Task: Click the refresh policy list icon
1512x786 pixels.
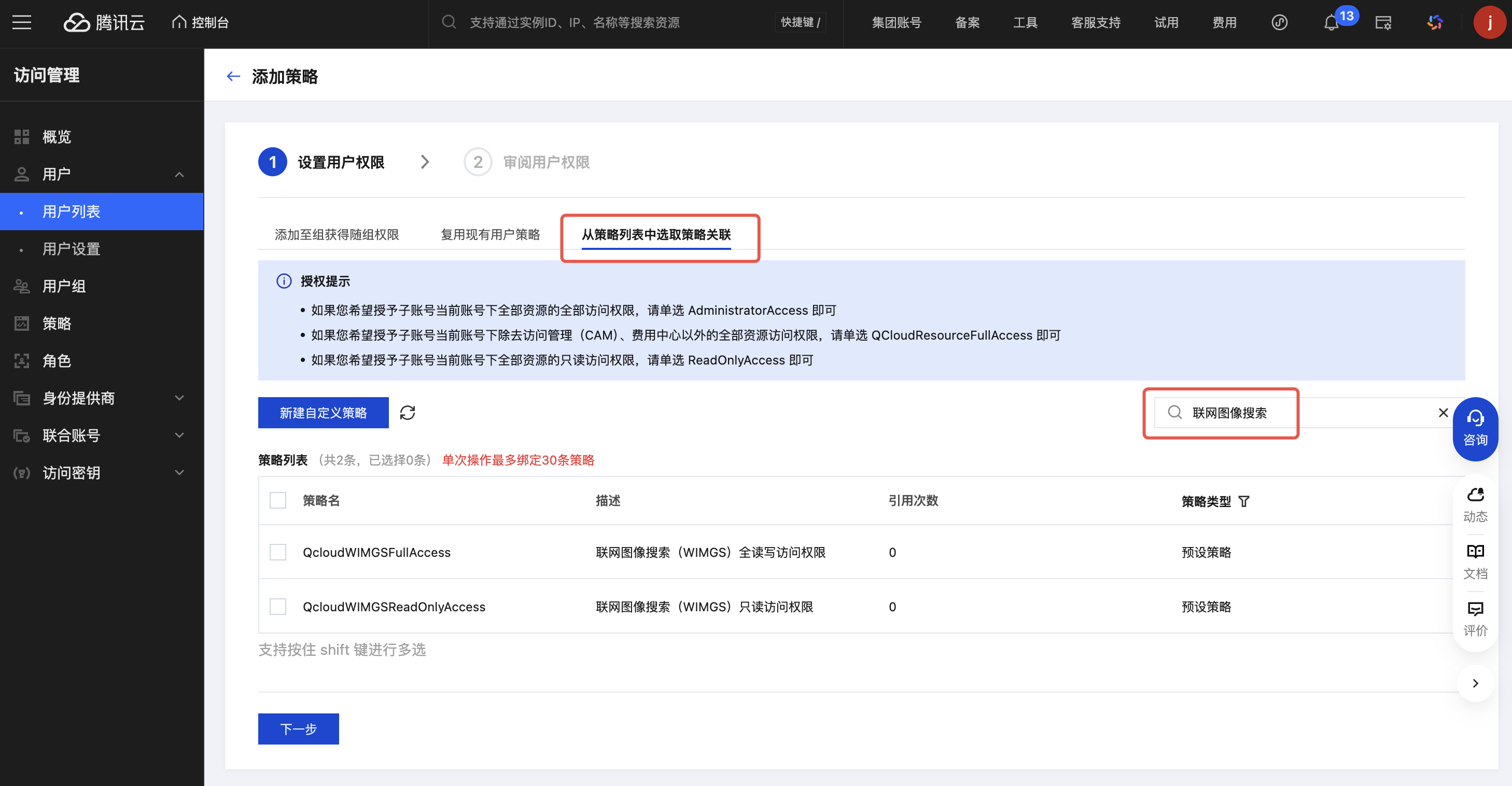Action: pos(408,413)
